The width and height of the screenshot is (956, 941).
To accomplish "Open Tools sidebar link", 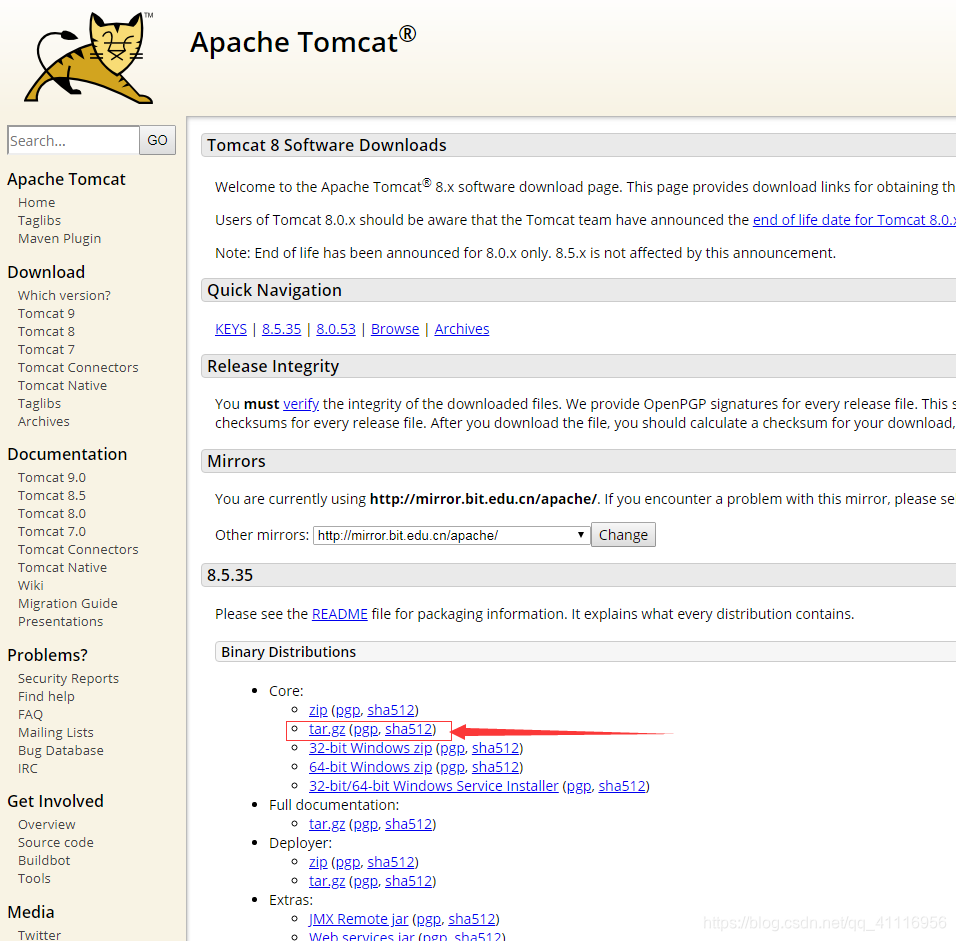I will (34, 878).
